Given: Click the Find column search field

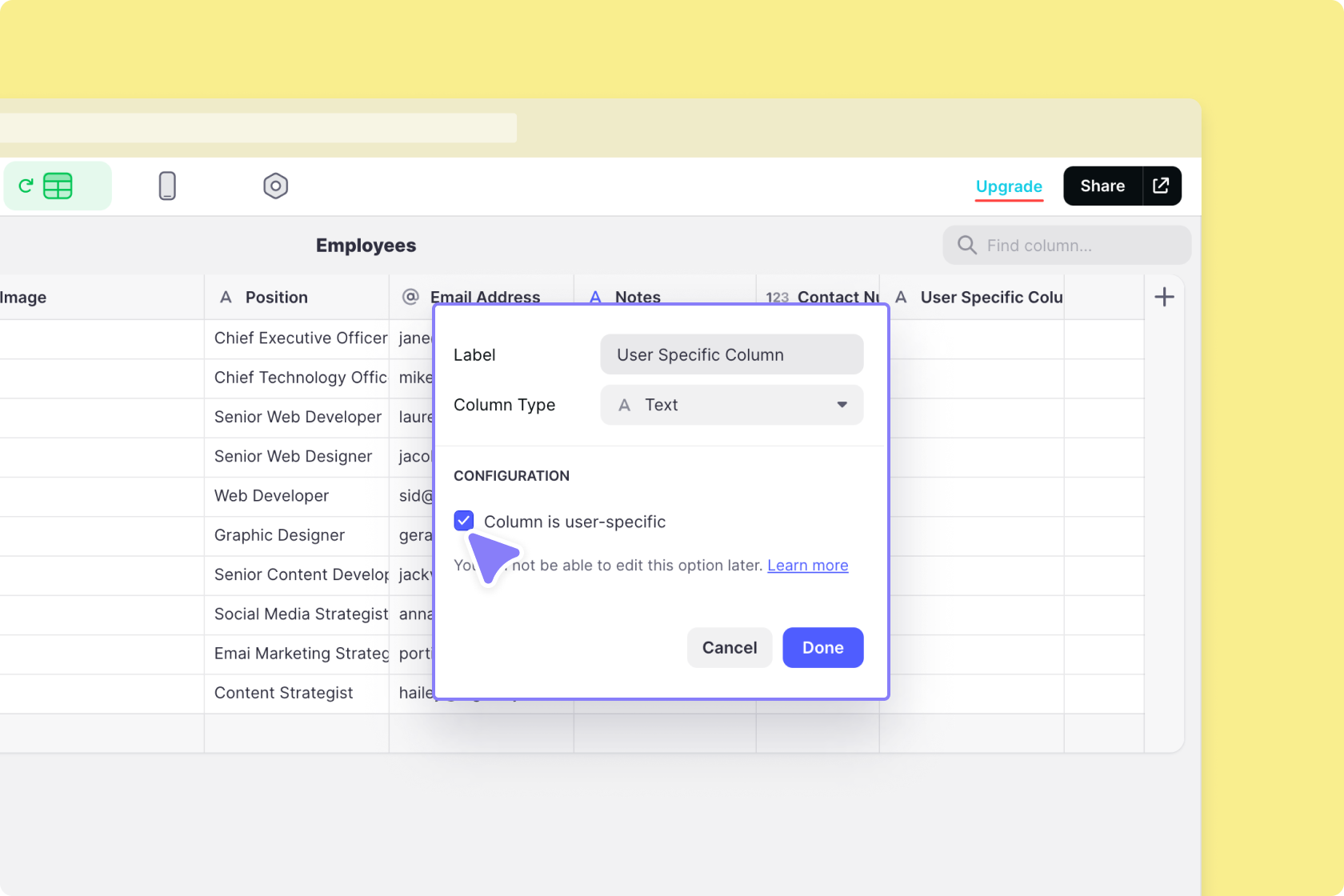Looking at the screenshot, I should (1066, 245).
